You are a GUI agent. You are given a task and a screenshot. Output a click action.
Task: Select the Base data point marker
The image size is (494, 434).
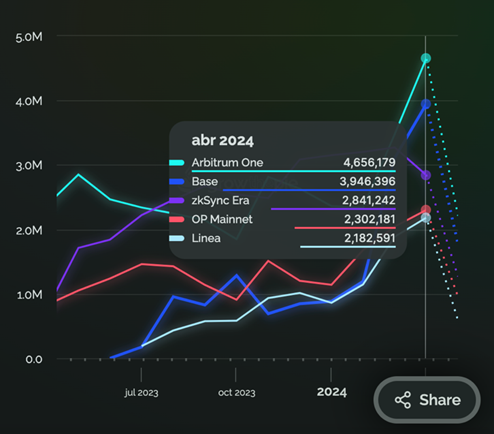pos(426,104)
